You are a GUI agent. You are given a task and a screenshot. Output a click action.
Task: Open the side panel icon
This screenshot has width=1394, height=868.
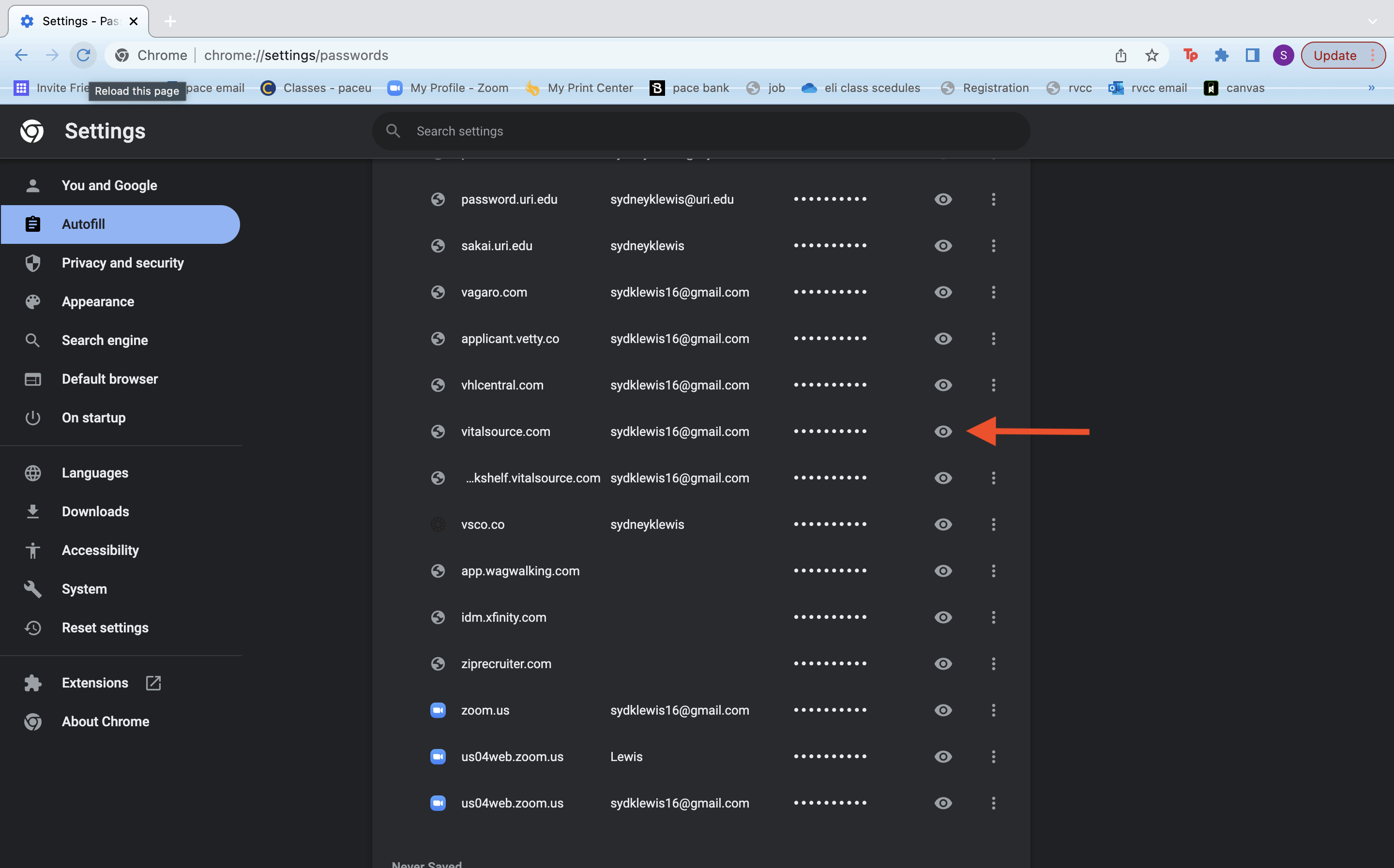1252,55
